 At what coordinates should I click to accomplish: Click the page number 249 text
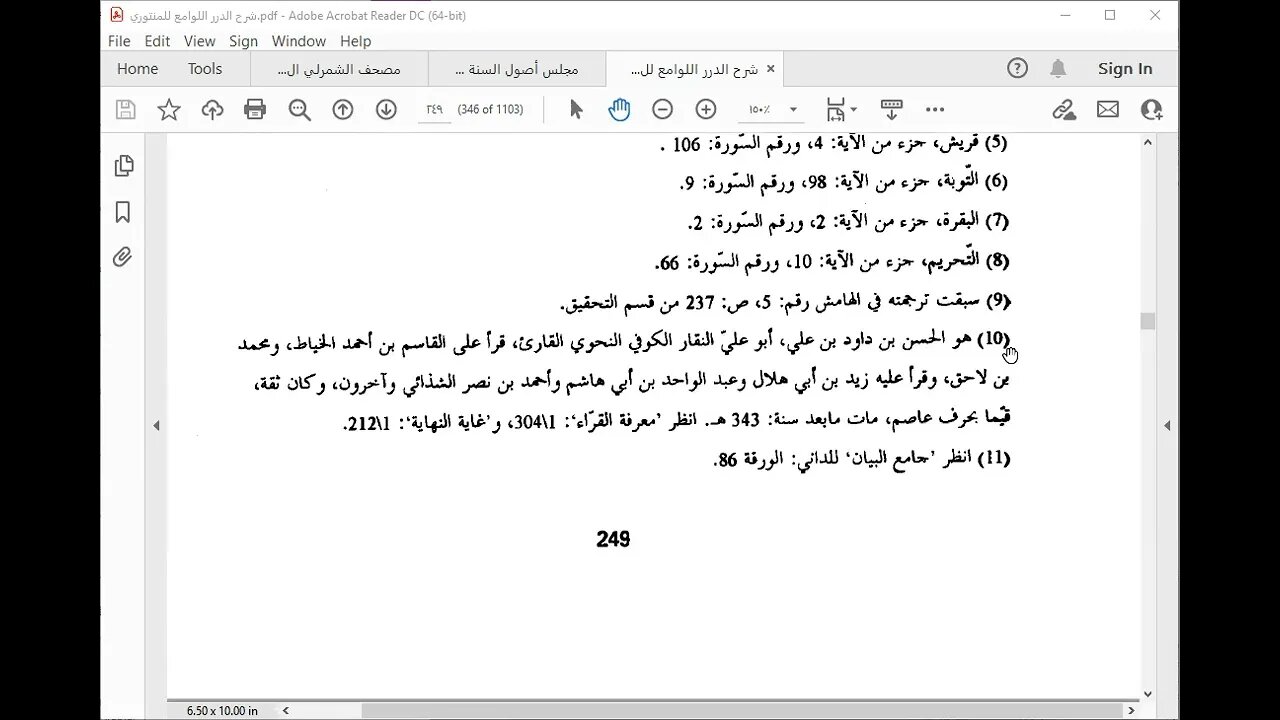[x=613, y=540]
